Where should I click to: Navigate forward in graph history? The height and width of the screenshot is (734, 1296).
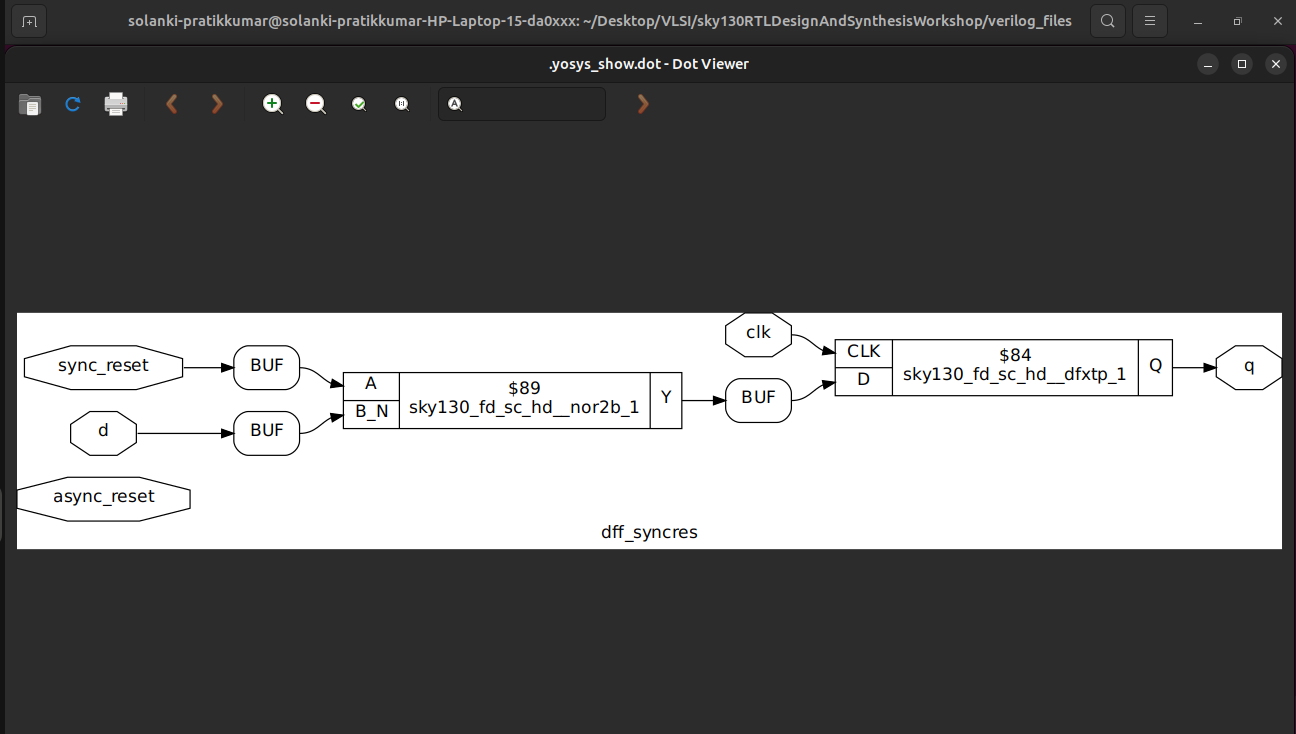[217, 104]
